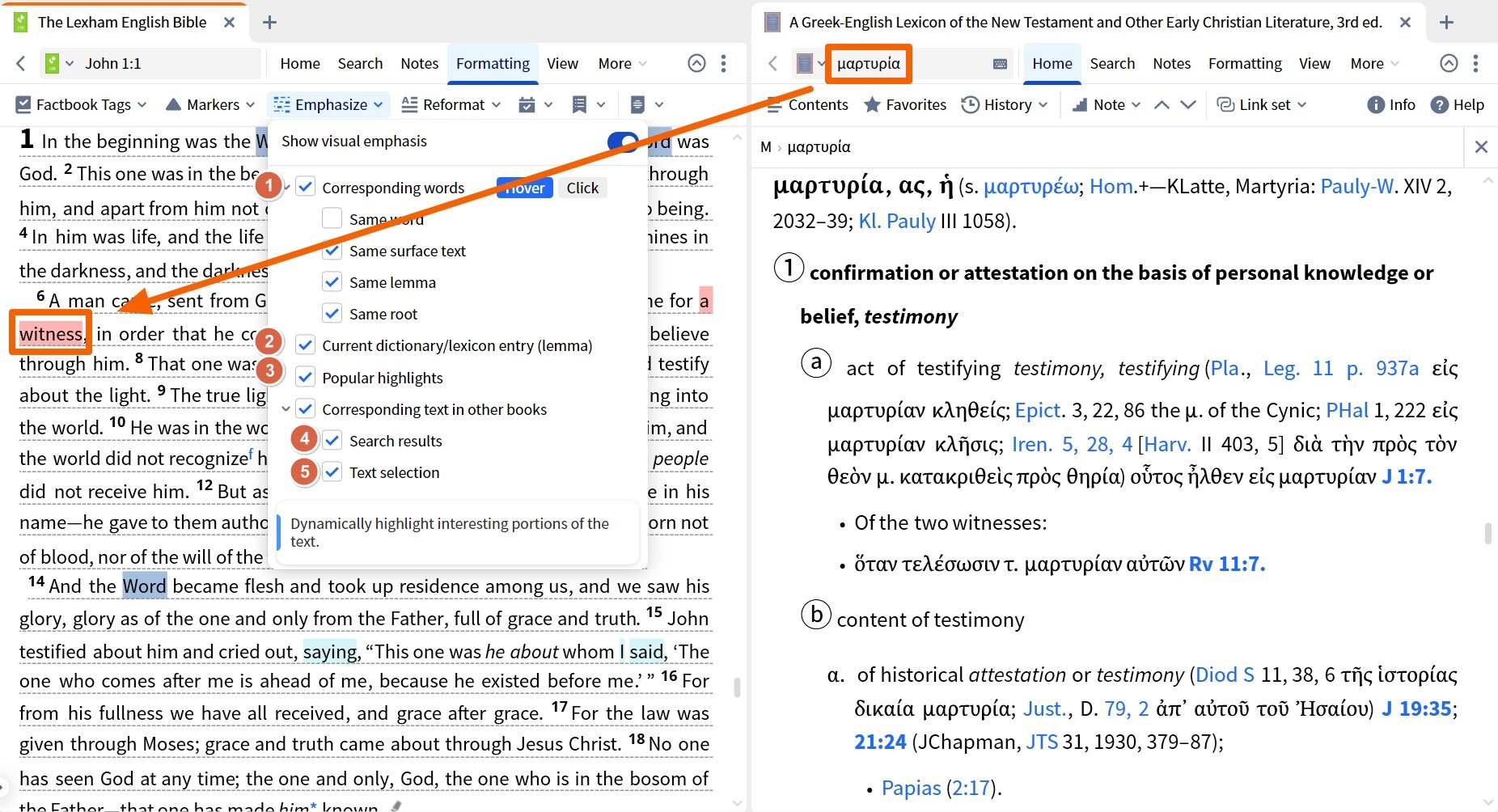Uncheck the Text selection checkbox

(332, 472)
